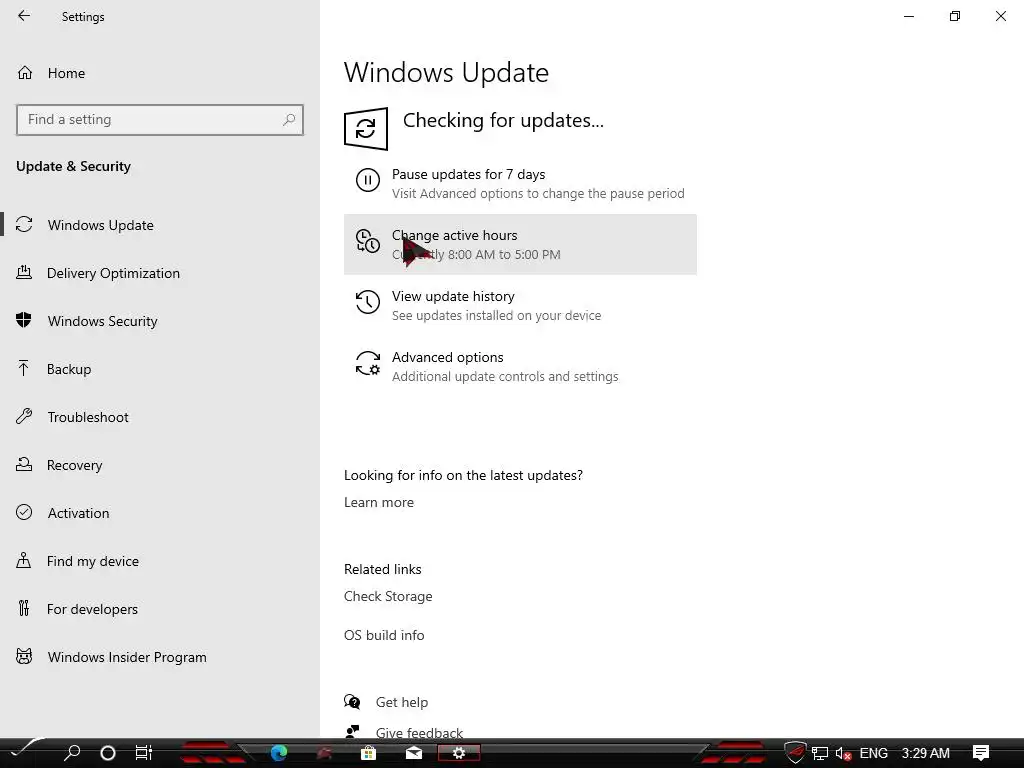
Task: Open taskbar search magnifier
Action: (x=72, y=752)
